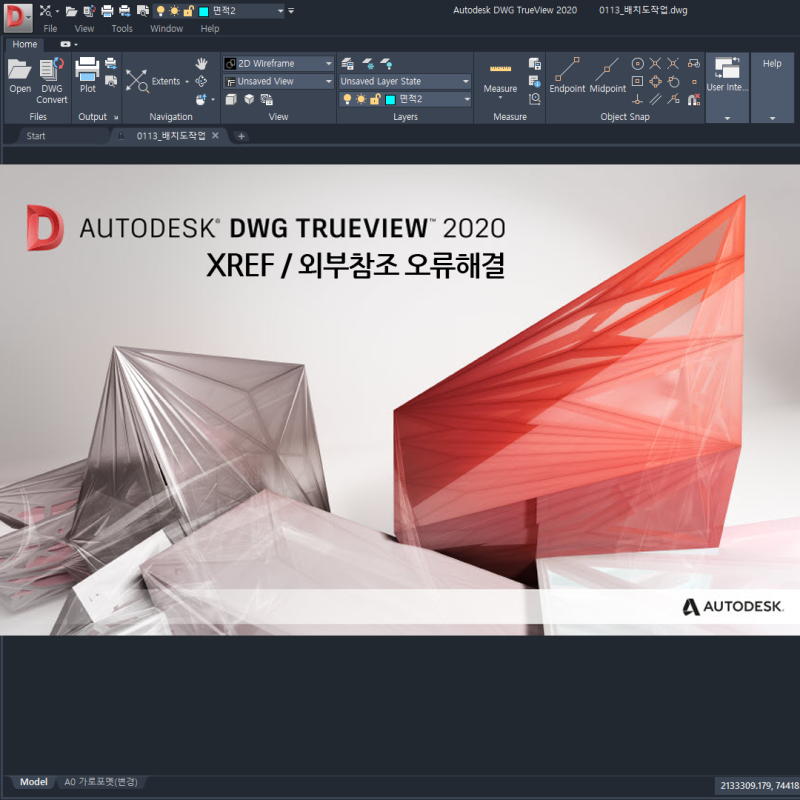This screenshot has height=800, width=800.
Task: Click User Interface windows icon
Action: [x=727, y=68]
